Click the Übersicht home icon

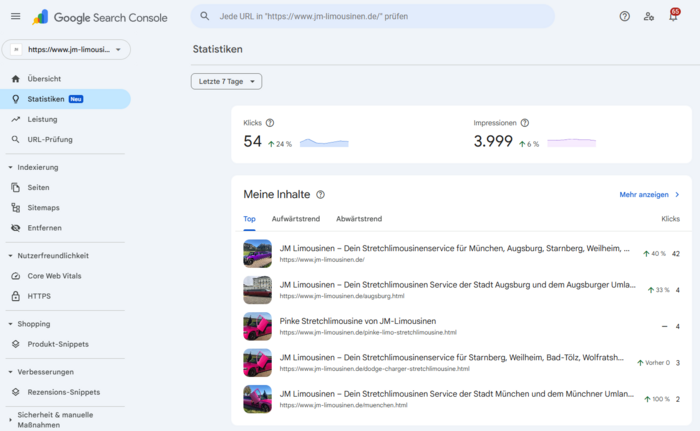point(16,79)
